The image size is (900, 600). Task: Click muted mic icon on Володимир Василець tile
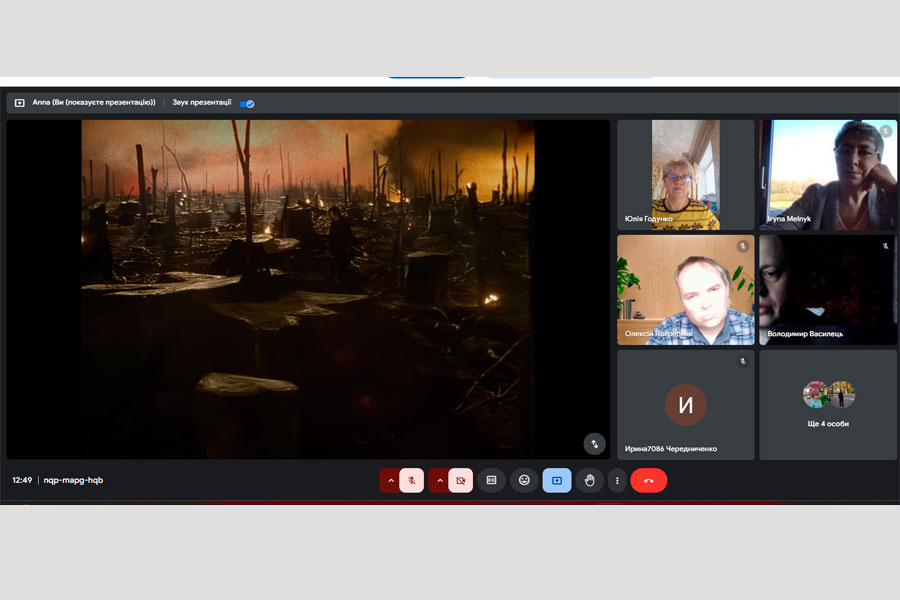point(886,246)
